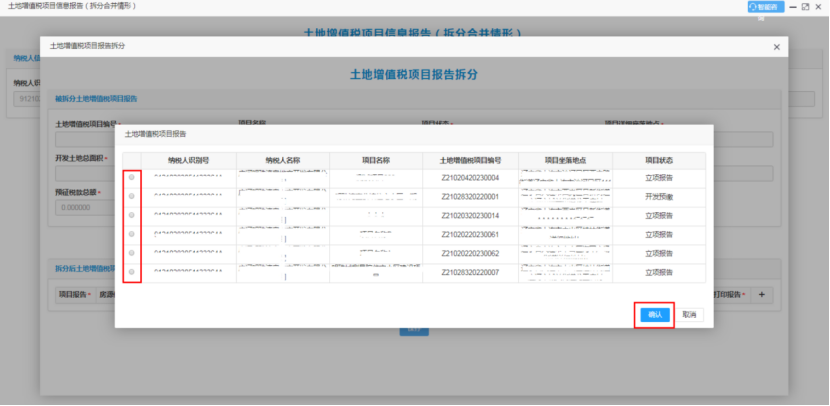Image resolution: width=830 pixels, height=406 pixels.
Task: Click the restore window icon
Action: [805, 7]
